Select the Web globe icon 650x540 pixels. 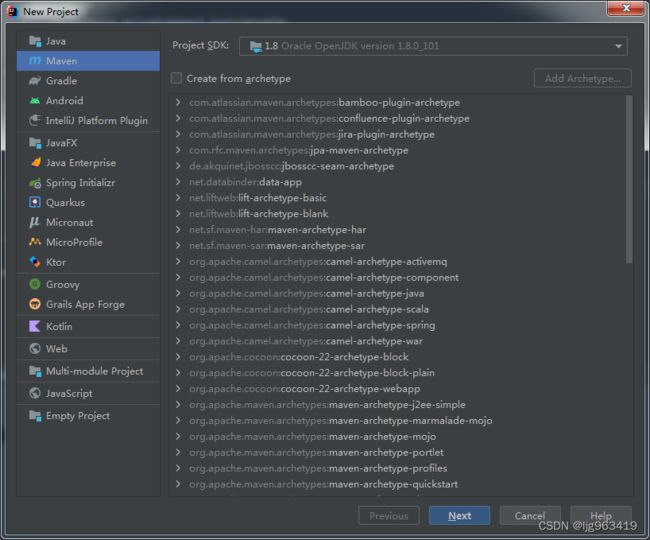(x=35, y=349)
